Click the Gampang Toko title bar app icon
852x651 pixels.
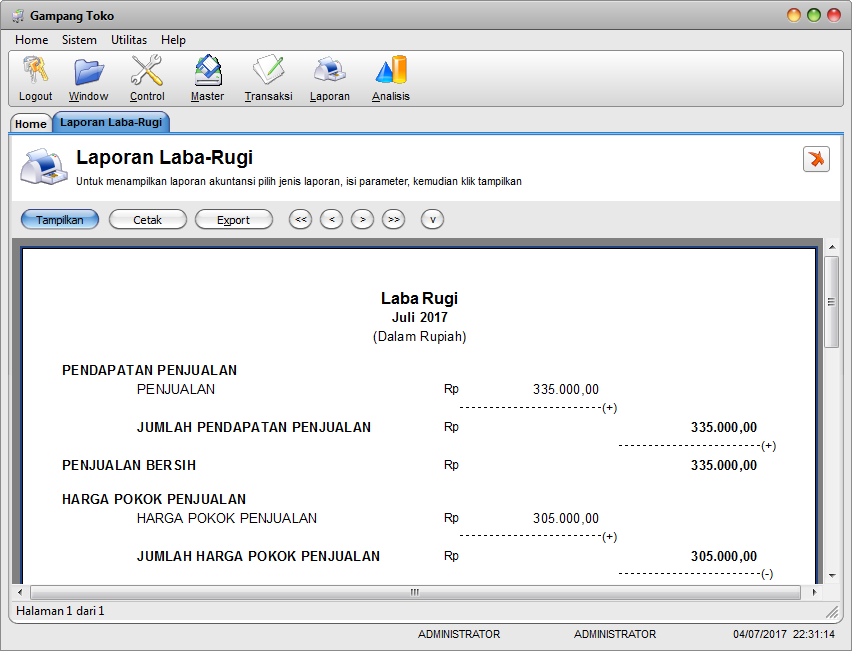click(x=18, y=16)
